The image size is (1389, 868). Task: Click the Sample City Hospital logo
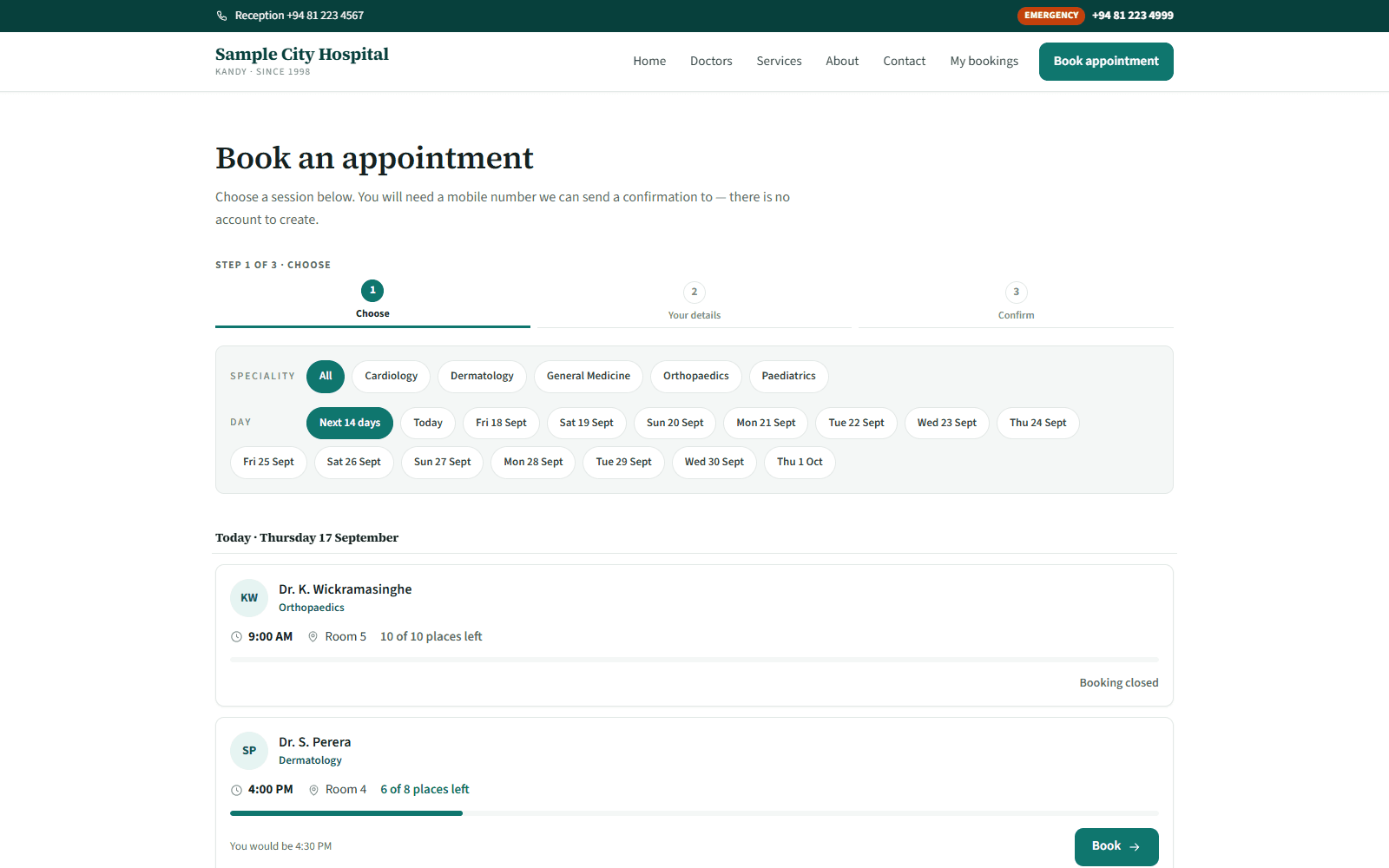coord(301,61)
